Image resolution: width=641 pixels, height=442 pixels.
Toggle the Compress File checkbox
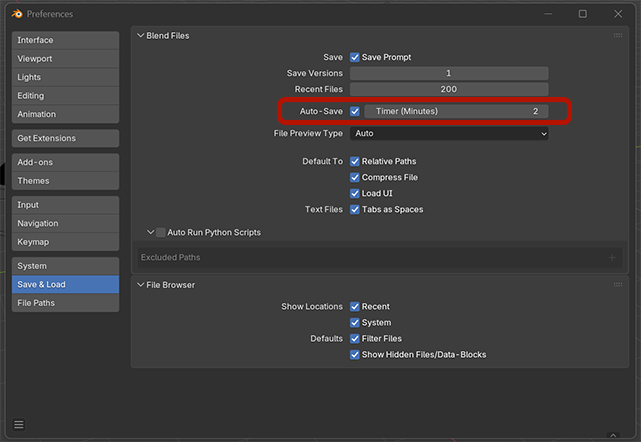[x=355, y=178]
